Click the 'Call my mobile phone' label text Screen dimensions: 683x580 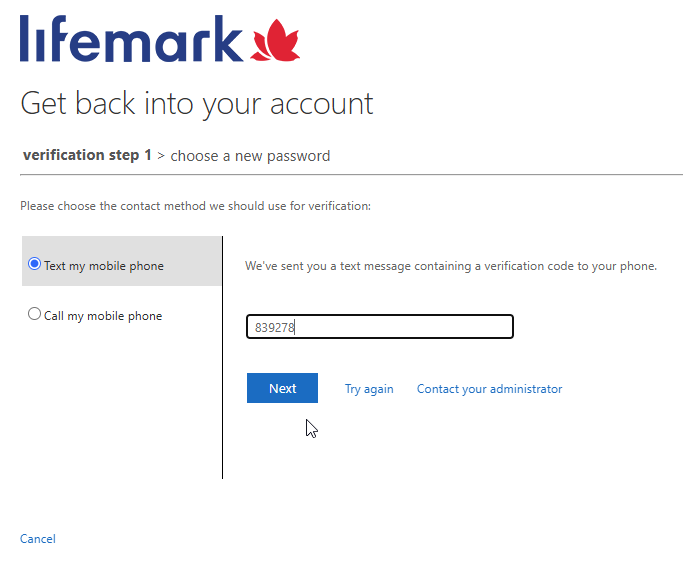103,316
